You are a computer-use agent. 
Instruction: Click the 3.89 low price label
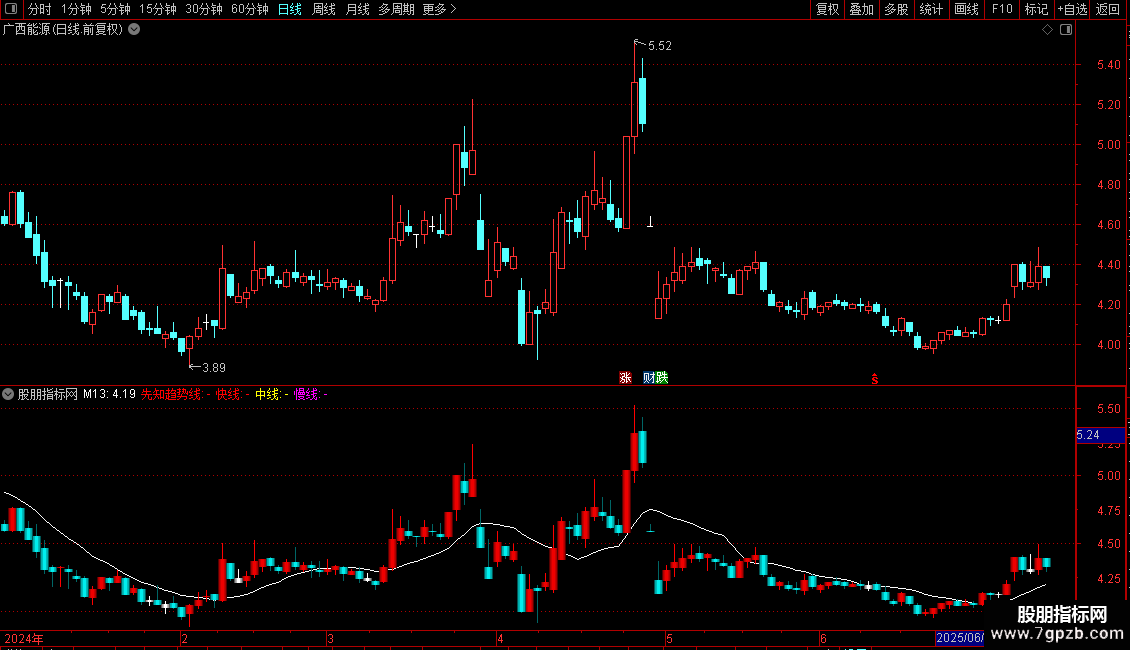pos(214,368)
